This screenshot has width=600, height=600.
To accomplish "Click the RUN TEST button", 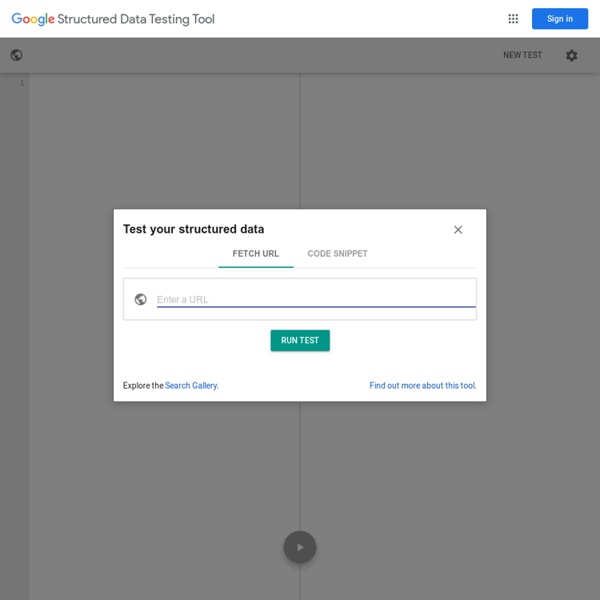I will [x=300, y=340].
